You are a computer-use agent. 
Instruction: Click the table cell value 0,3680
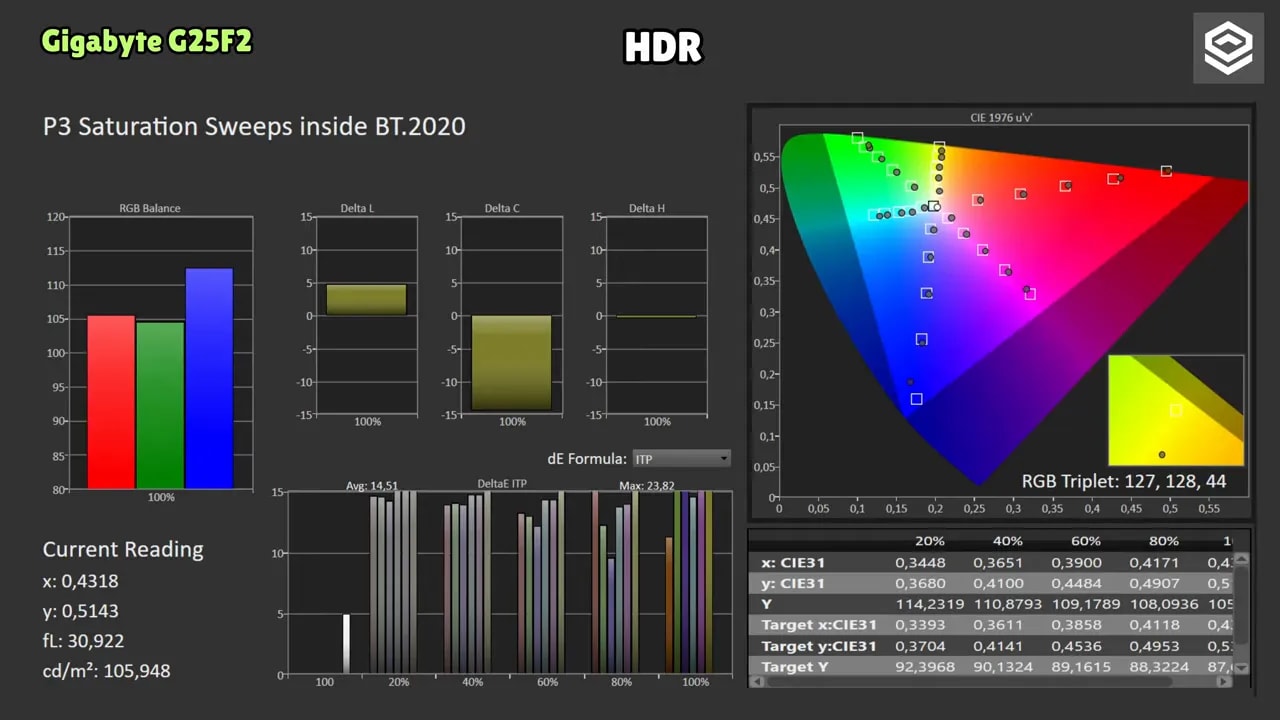tap(920, 584)
